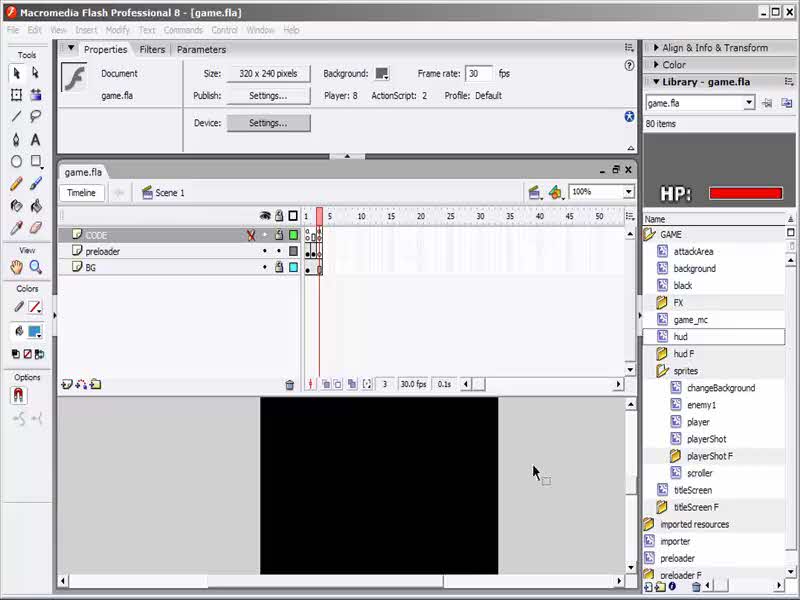Open the stage zoom 100% dropdown
This screenshot has height=600, width=800.
[x=628, y=192]
